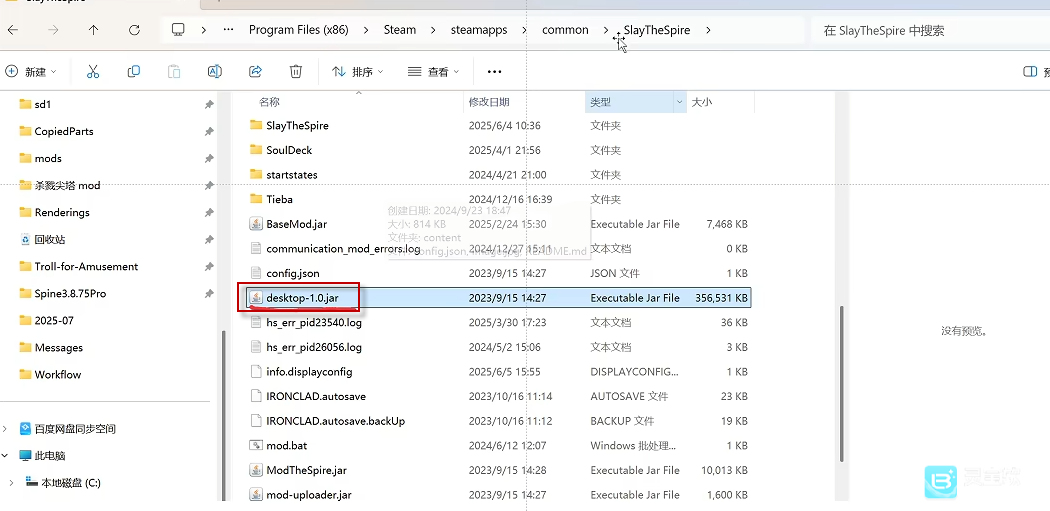The height and width of the screenshot is (511, 1050).
Task: Expand 本地磁盘 (C:) tree node
Action: 11,482
